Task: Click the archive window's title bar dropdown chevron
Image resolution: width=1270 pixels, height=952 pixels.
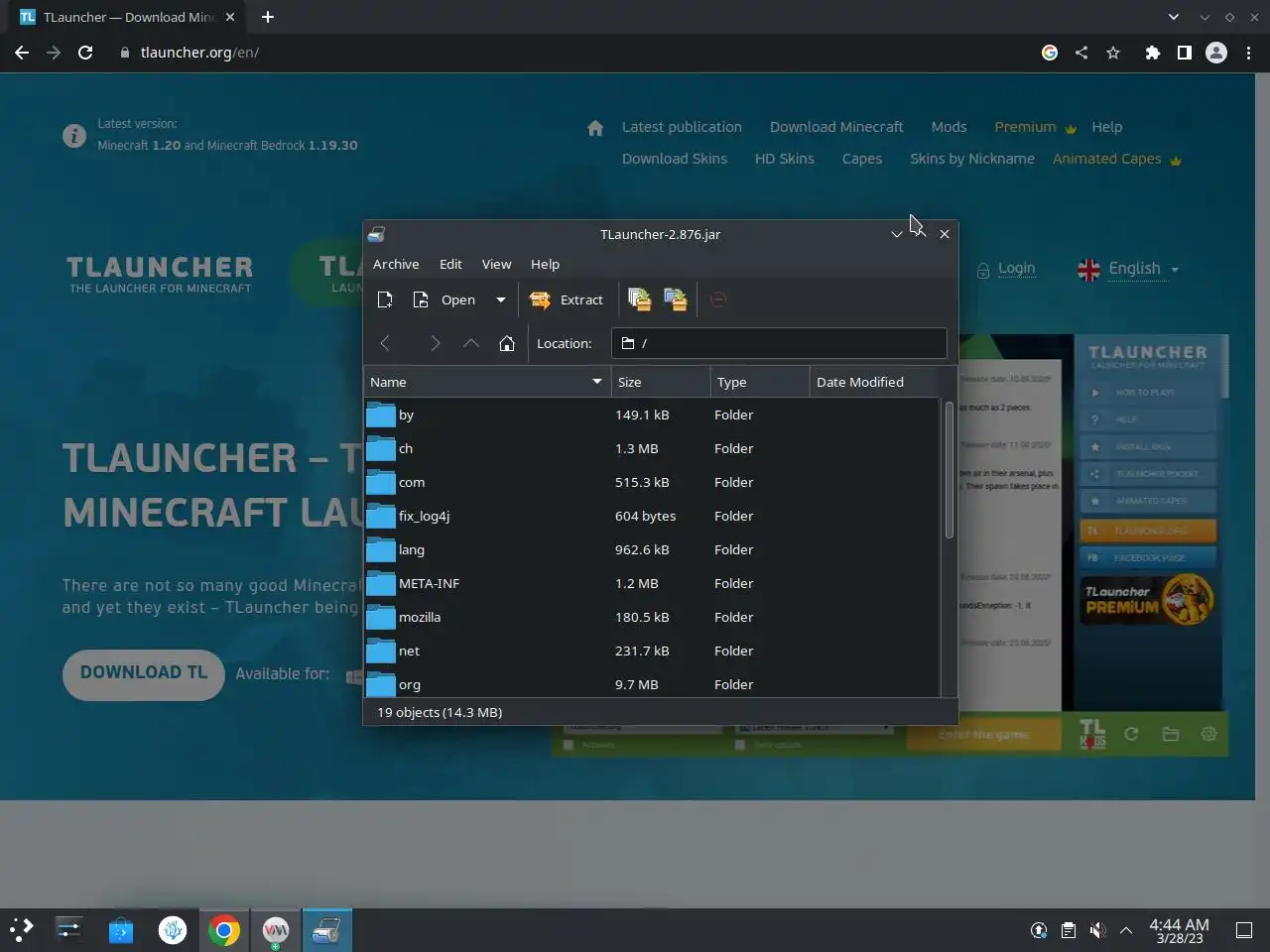Action: click(896, 234)
